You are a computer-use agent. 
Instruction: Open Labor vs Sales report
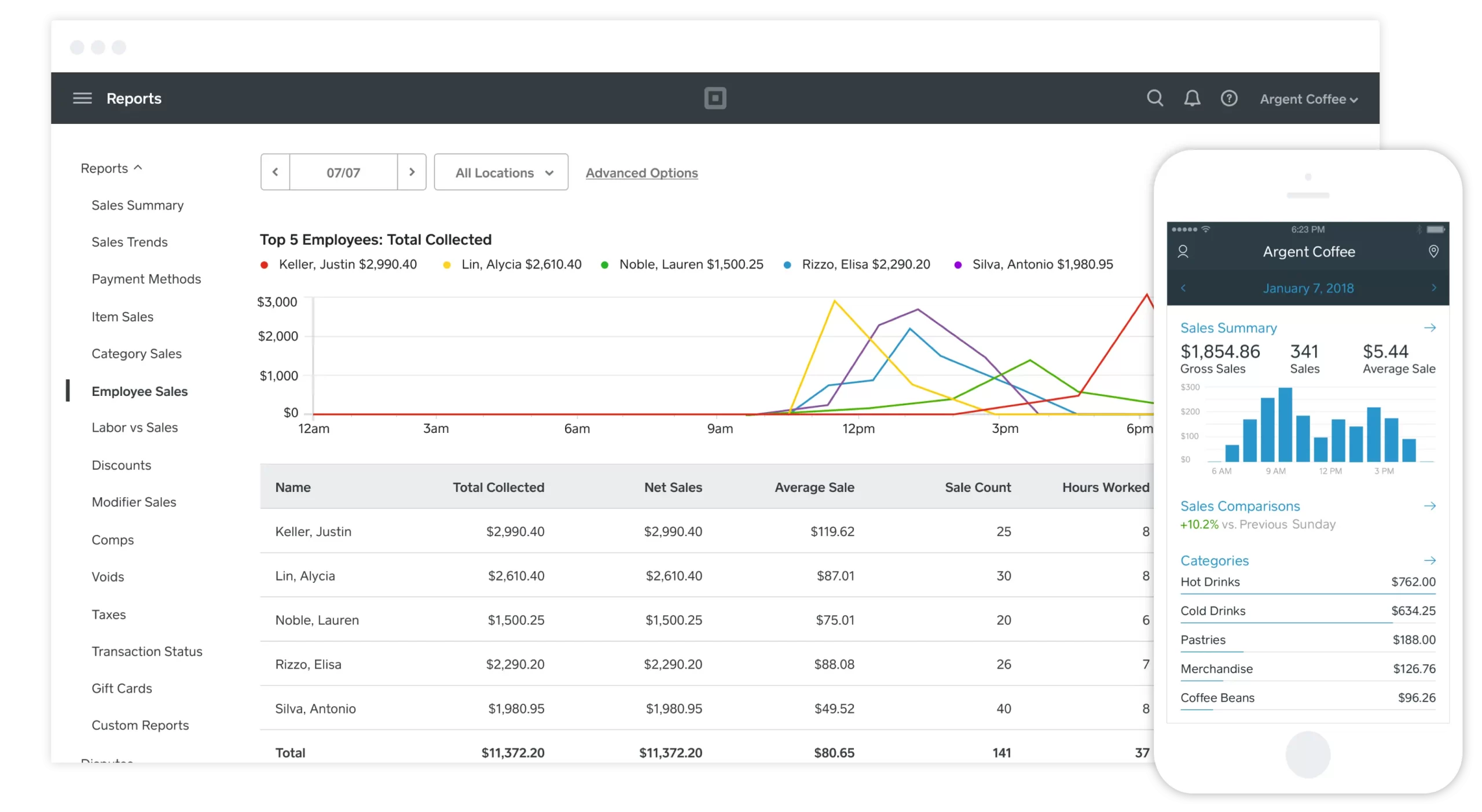(135, 428)
